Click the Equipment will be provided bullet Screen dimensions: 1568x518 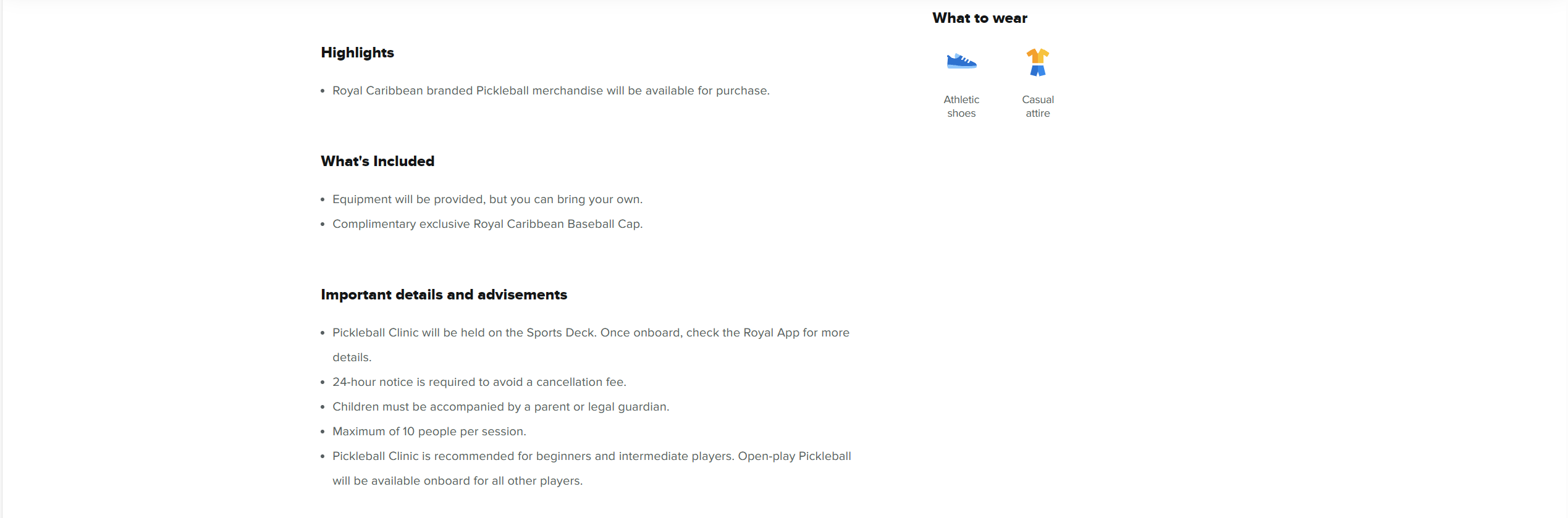487,199
